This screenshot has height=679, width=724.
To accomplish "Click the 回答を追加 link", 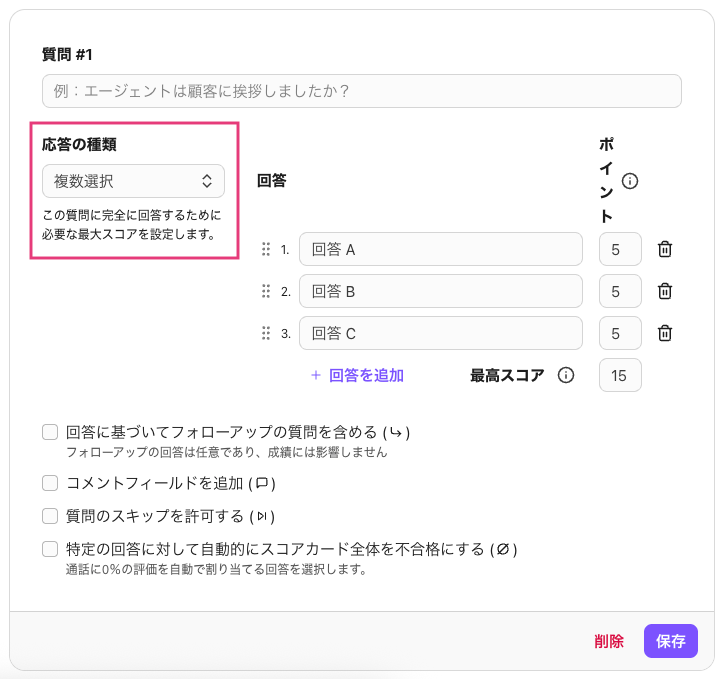I will point(357,375).
